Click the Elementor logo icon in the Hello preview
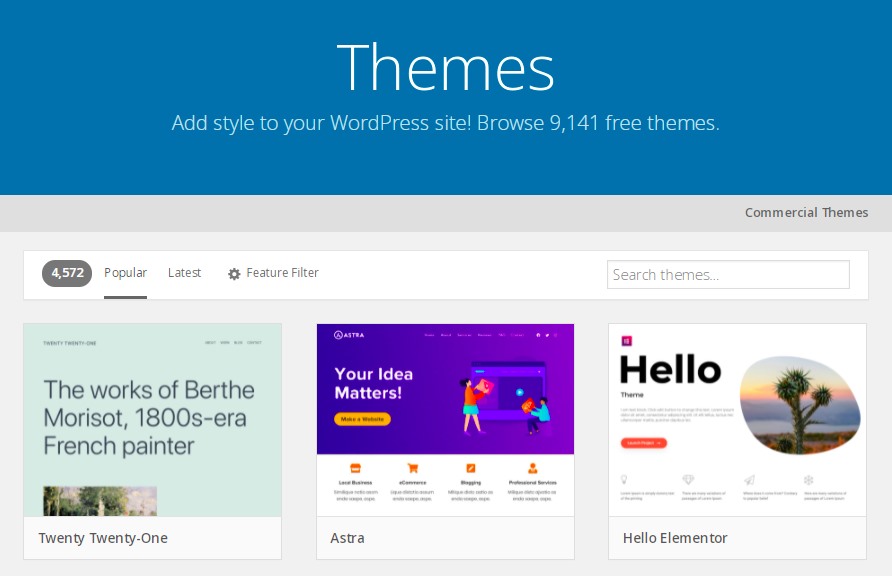The width and height of the screenshot is (892, 576). 626,341
